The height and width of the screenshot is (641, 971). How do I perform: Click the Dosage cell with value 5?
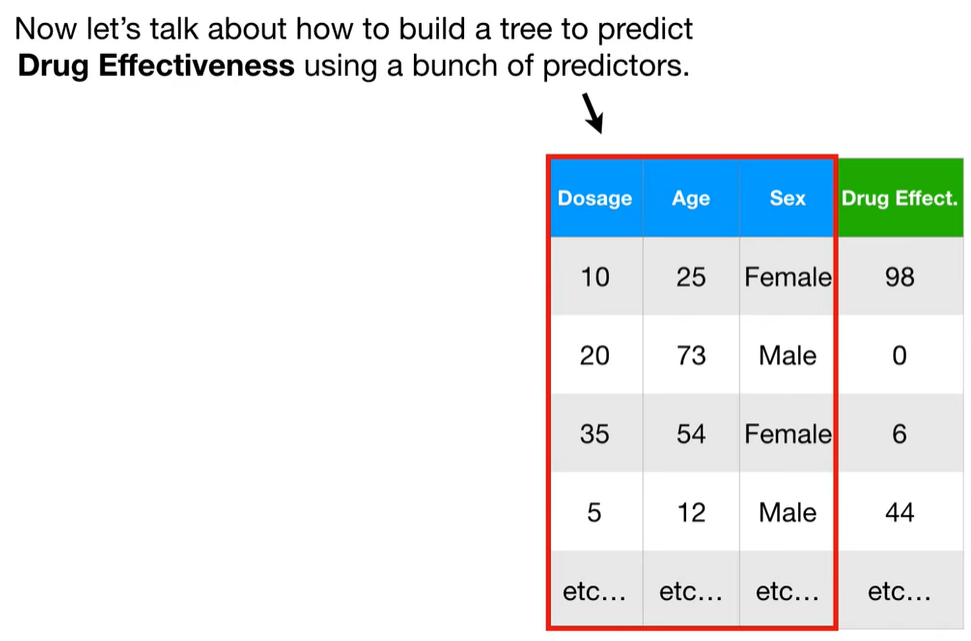point(595,512)
